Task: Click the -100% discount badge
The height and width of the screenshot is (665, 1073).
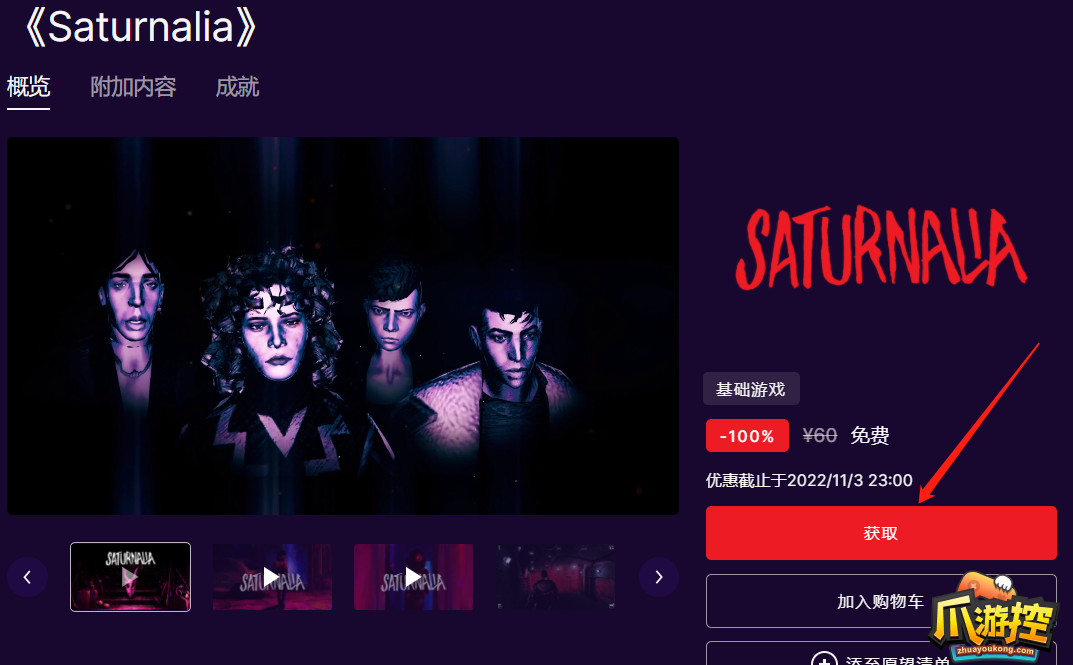Action: pos(747,436)
